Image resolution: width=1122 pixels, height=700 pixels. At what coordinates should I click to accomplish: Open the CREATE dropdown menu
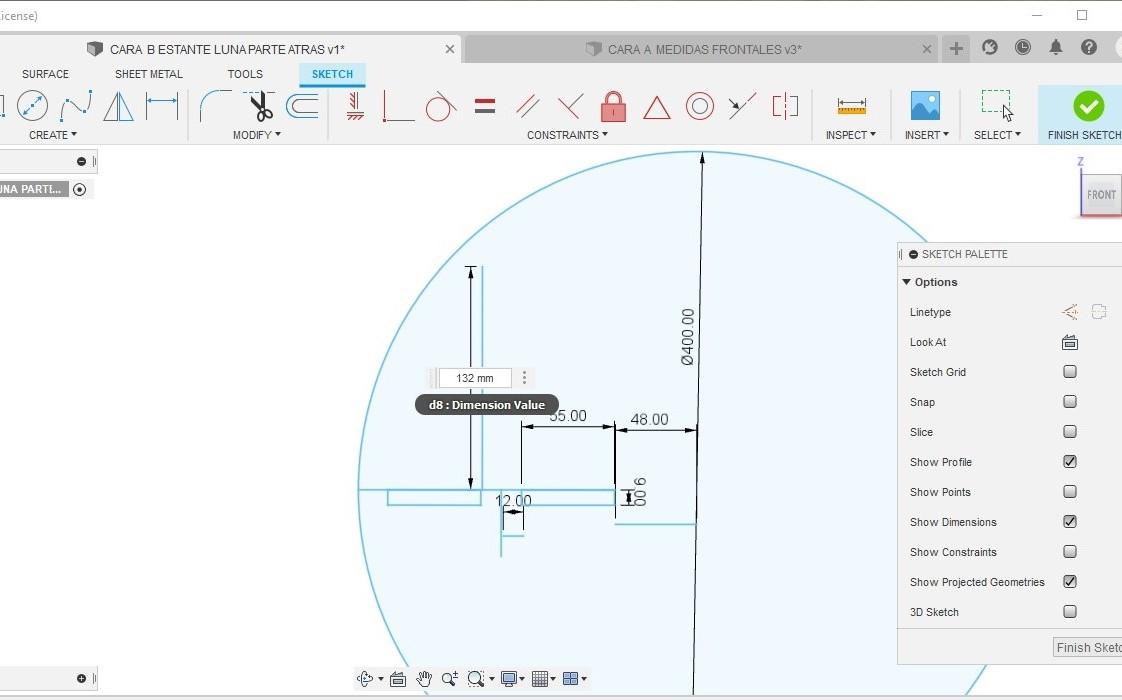52,135
